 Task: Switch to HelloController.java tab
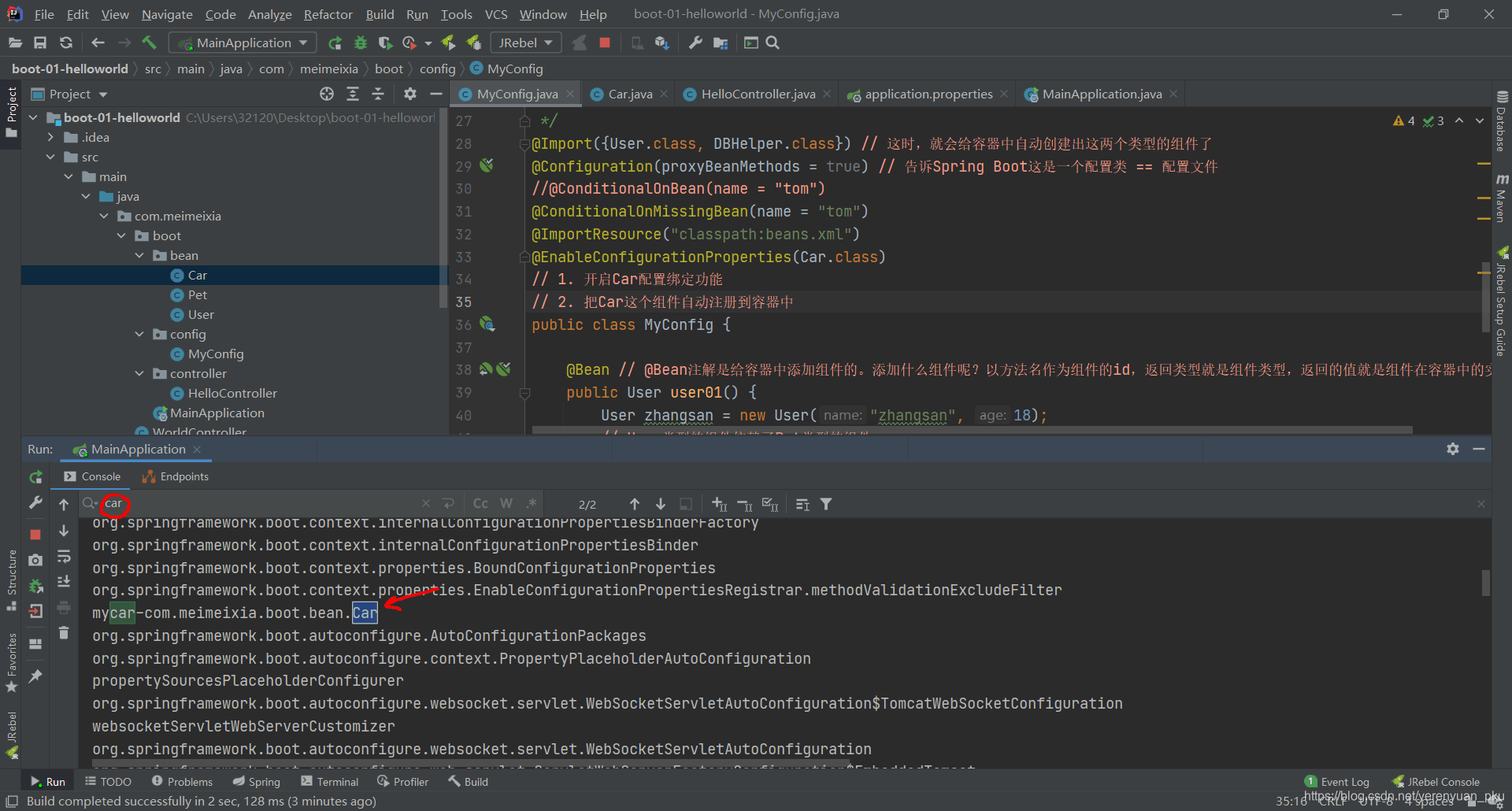click(x=758, y=94)
